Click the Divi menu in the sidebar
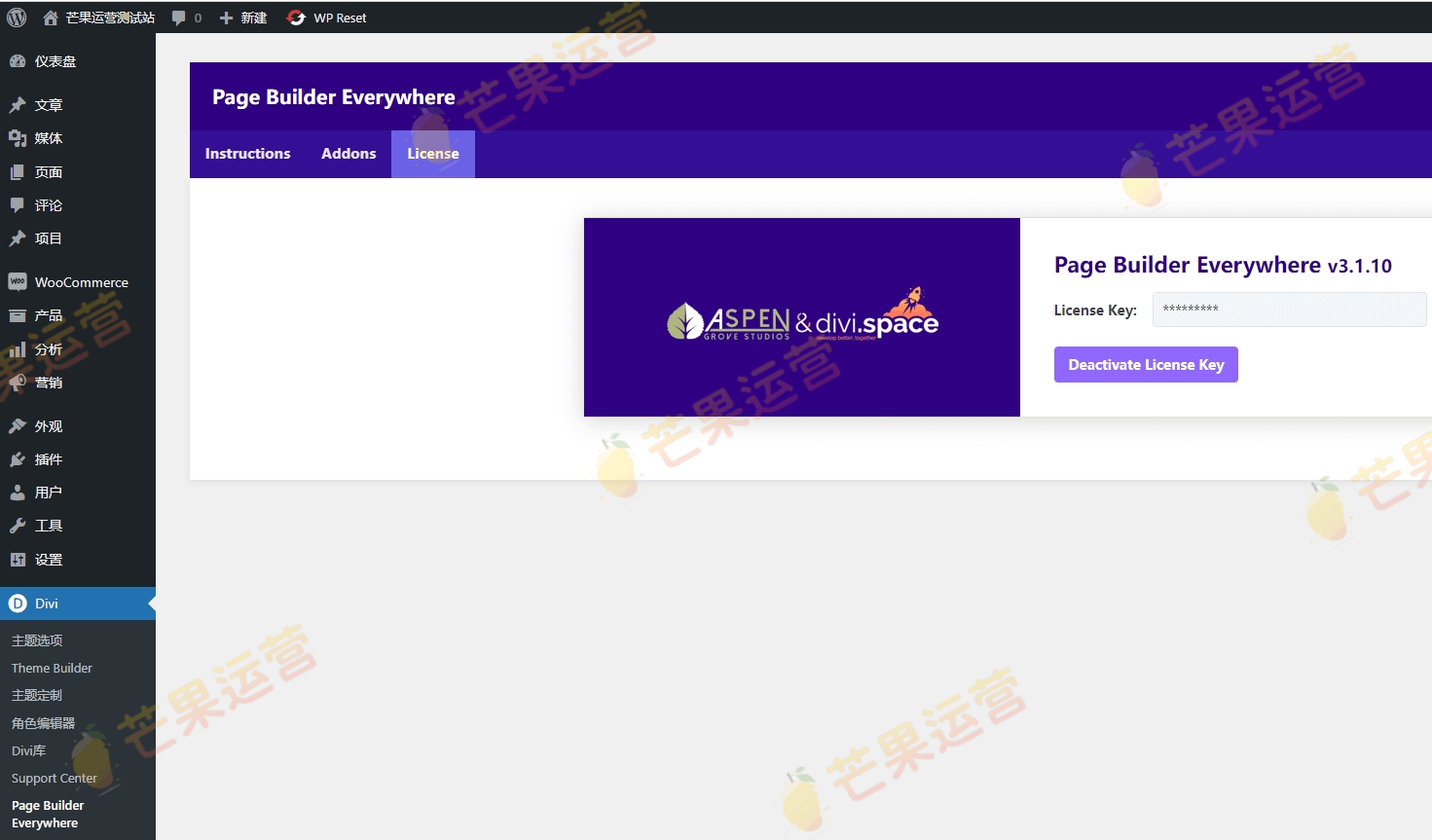 [44, 603]
